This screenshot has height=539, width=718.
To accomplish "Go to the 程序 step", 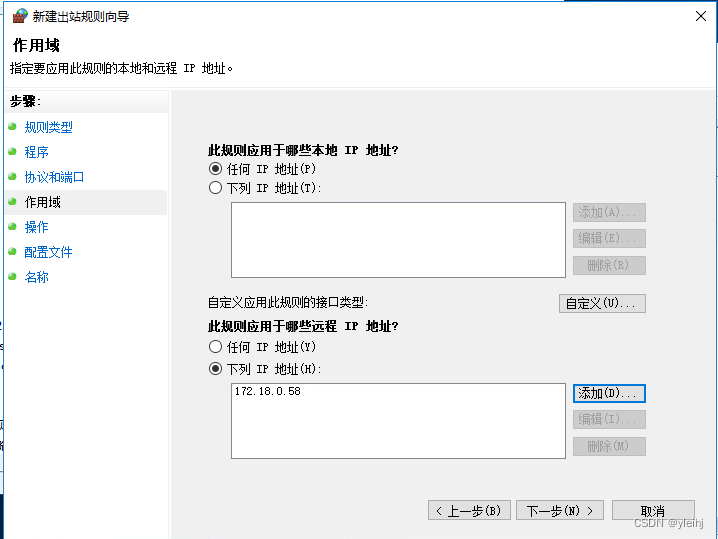I will pyautogui.click(x=36, y=152).
